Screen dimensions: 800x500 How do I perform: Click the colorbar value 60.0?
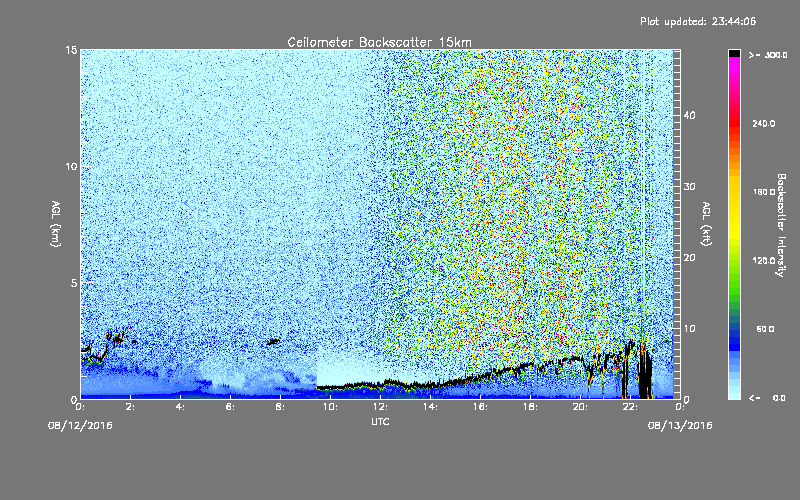765,329
